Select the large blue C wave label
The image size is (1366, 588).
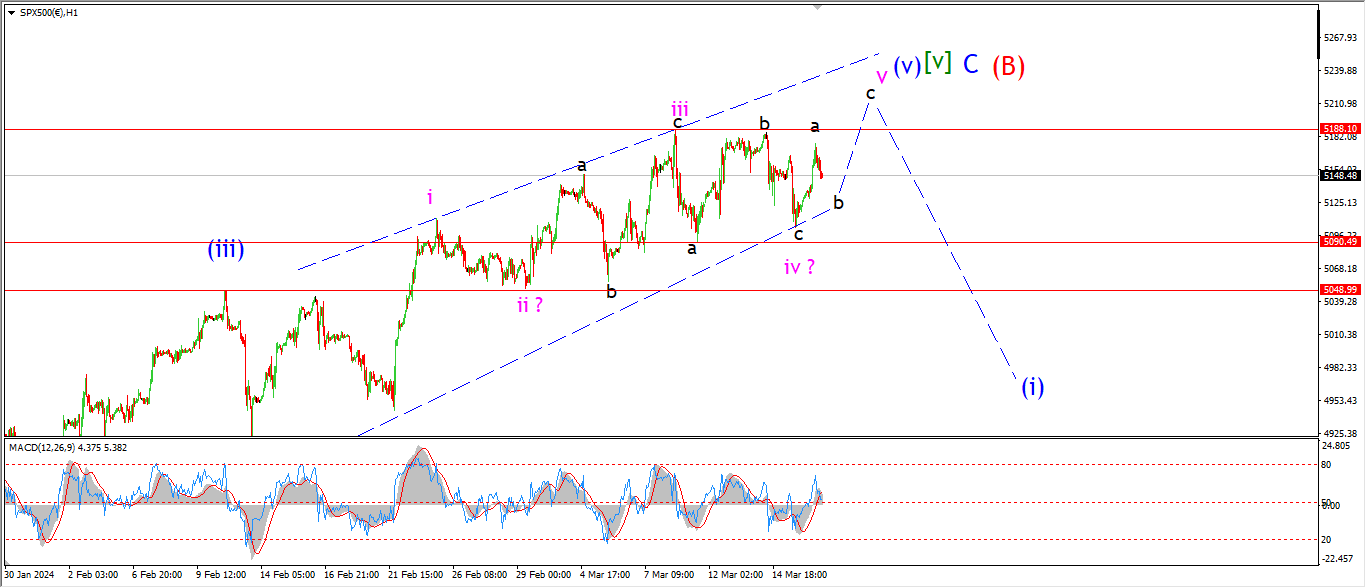click(x=970, y=64)
